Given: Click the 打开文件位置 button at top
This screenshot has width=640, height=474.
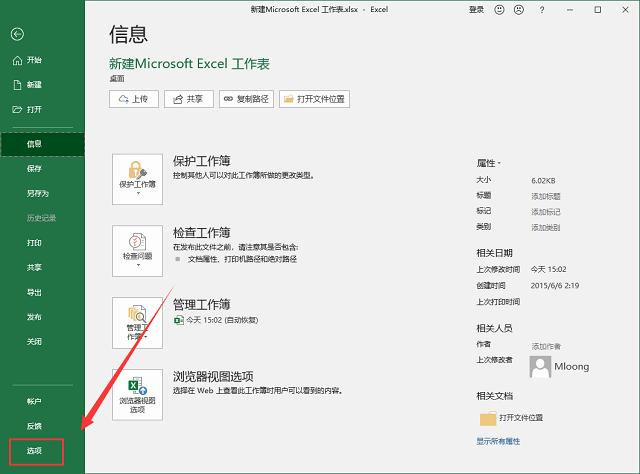Looking at the screenshot, I should click(314, 99).
